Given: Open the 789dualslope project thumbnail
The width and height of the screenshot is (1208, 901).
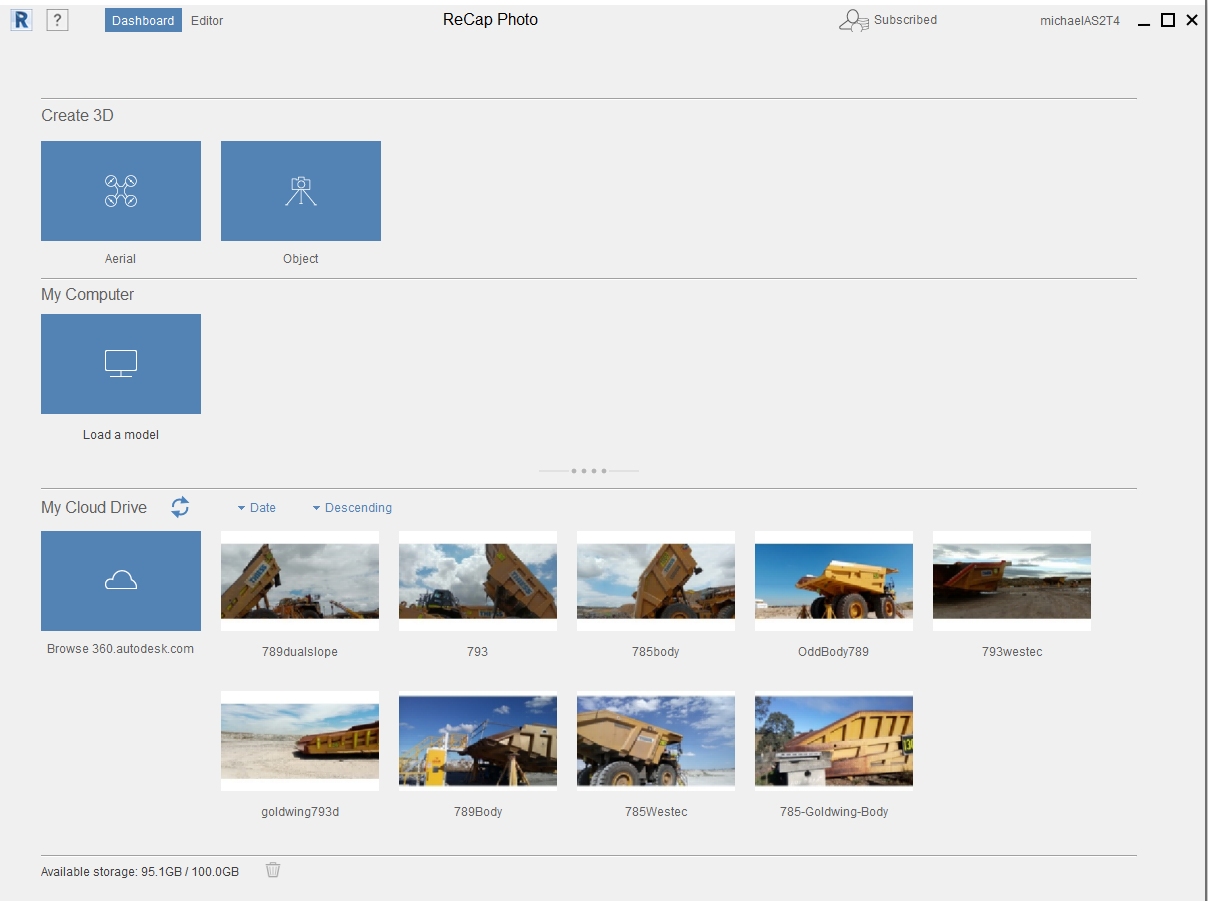Looking at the screenshot, I should point(300,581).
